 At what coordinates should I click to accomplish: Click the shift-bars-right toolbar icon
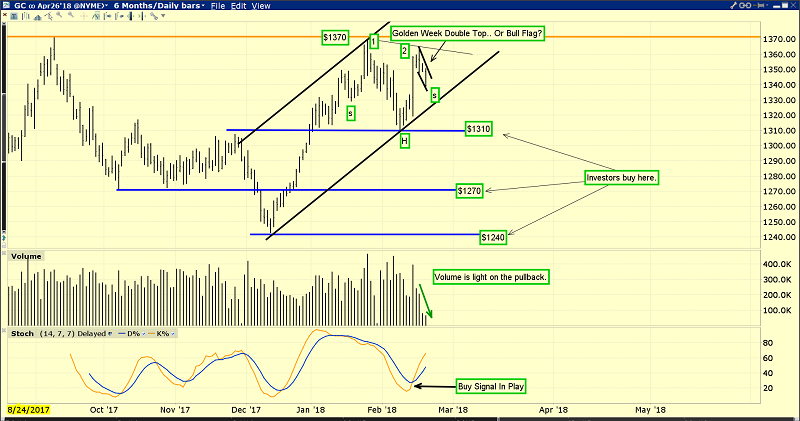[119, 16]
